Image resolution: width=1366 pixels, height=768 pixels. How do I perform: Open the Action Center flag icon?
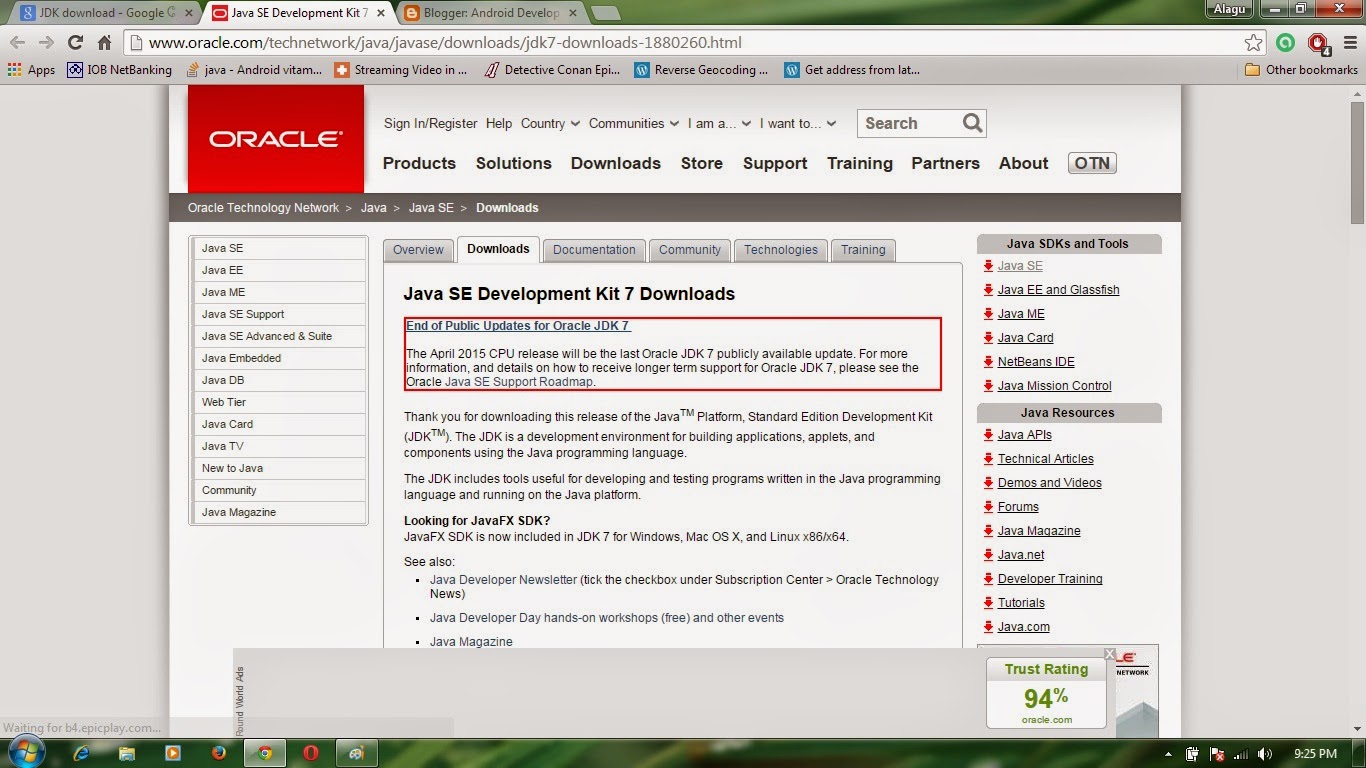point(1217,754)
